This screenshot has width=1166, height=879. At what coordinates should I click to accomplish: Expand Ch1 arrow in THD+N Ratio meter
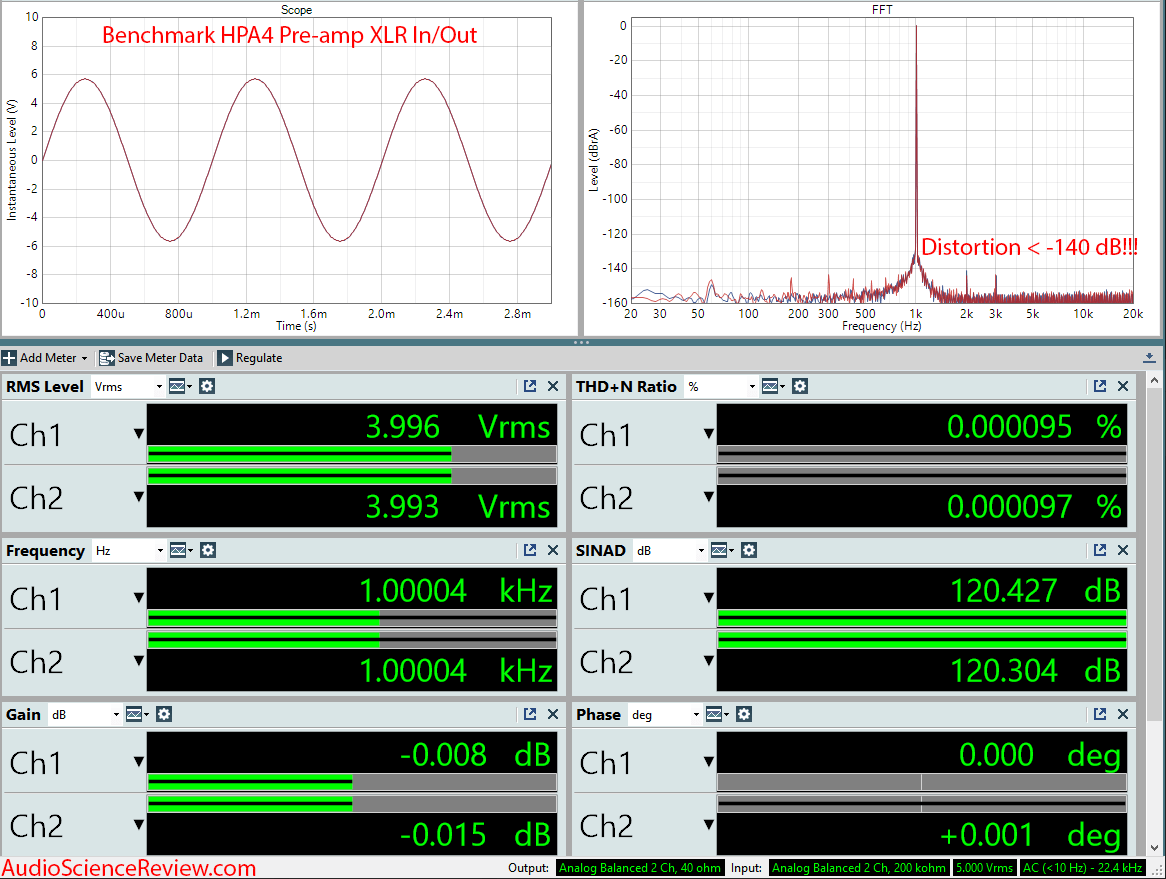point(709,434)
